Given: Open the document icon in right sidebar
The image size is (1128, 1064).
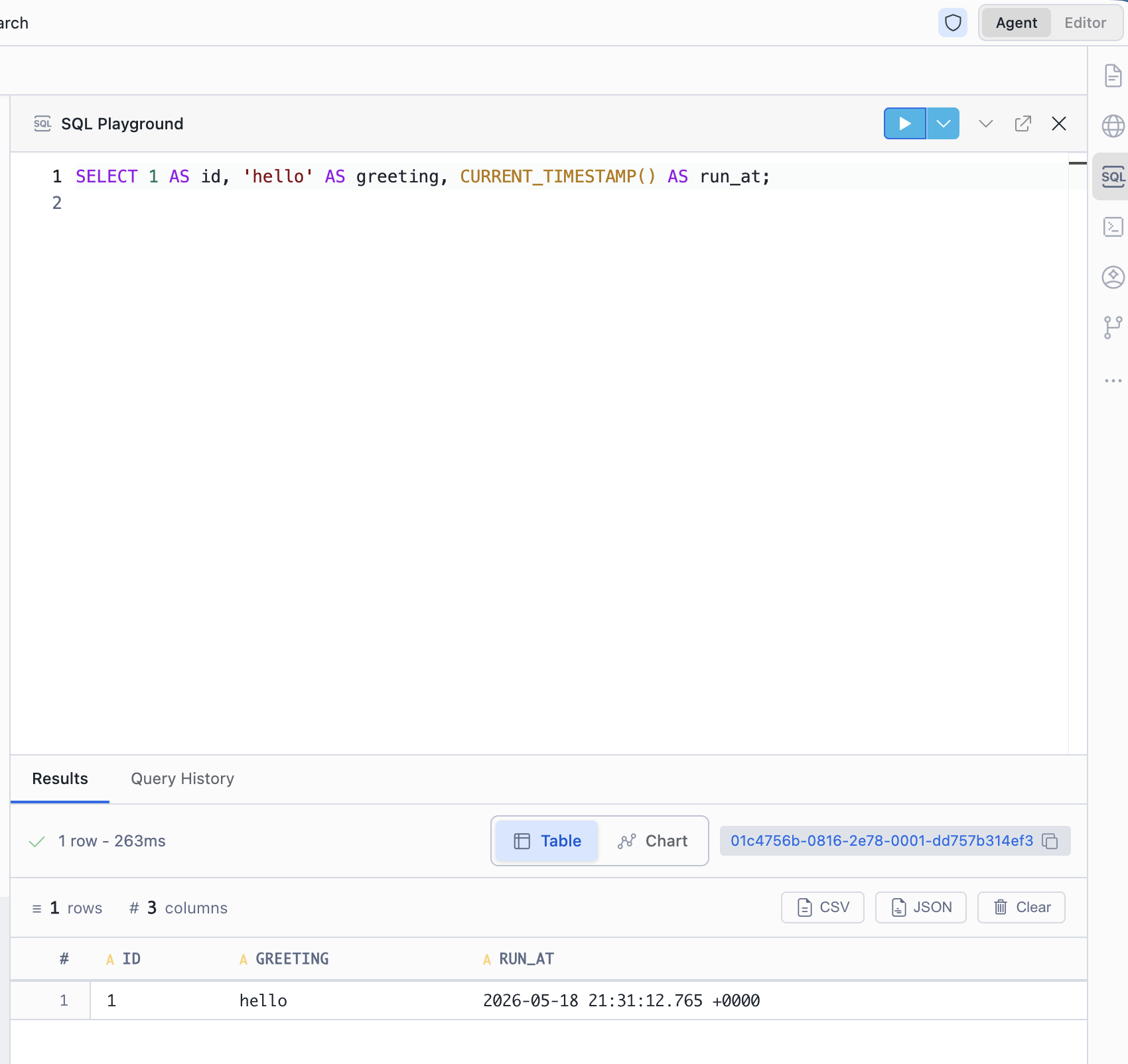Looking at the screenshot, I should tap(1113, 76).
